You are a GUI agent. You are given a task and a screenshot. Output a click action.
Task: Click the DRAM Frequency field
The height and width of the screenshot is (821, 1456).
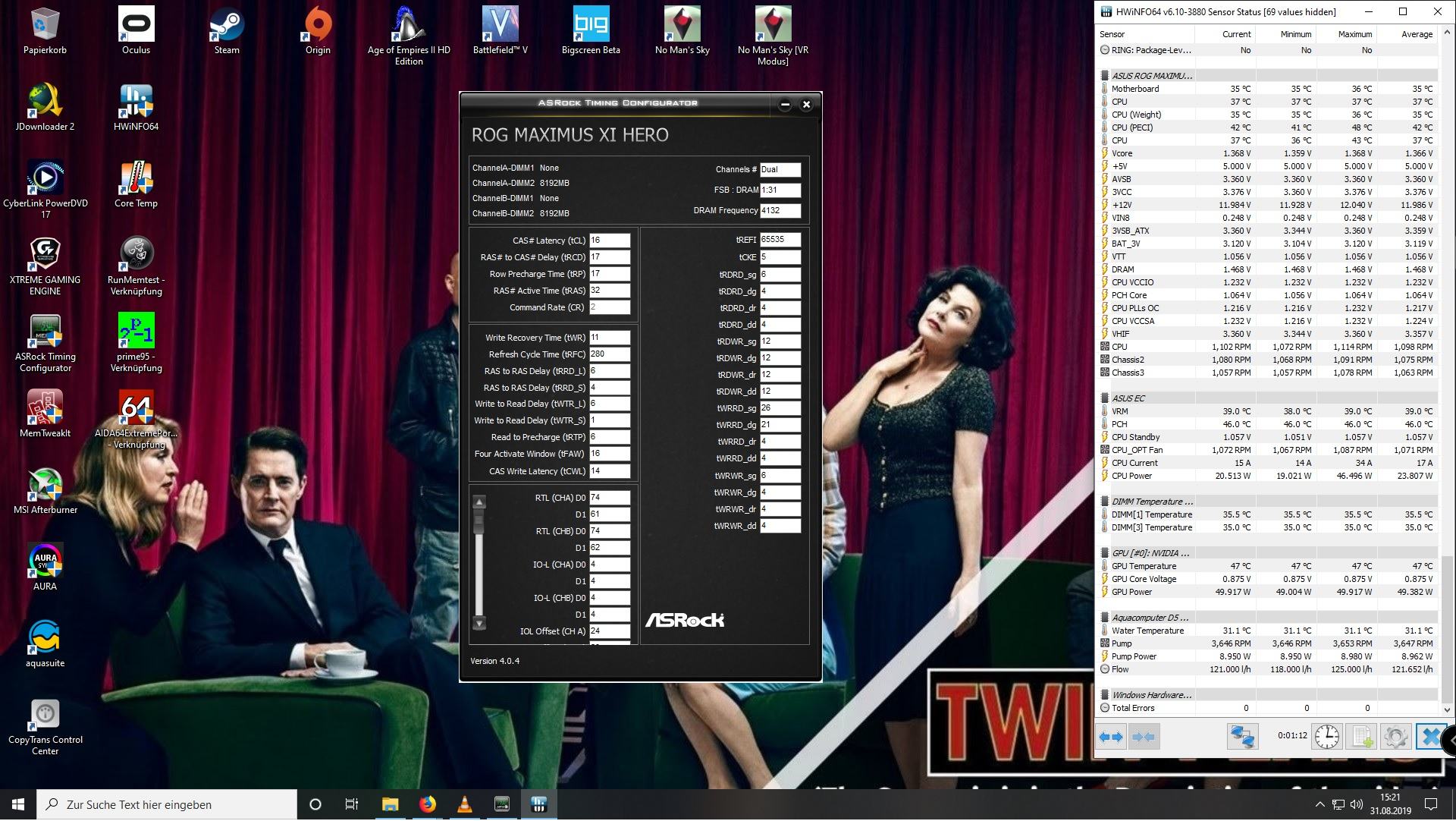click(780, 211)
